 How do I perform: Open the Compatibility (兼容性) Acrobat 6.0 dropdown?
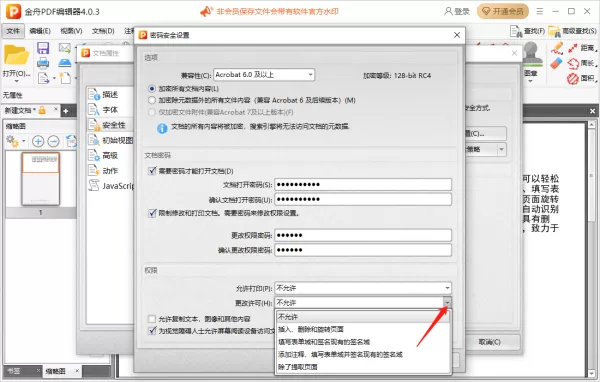264,75
